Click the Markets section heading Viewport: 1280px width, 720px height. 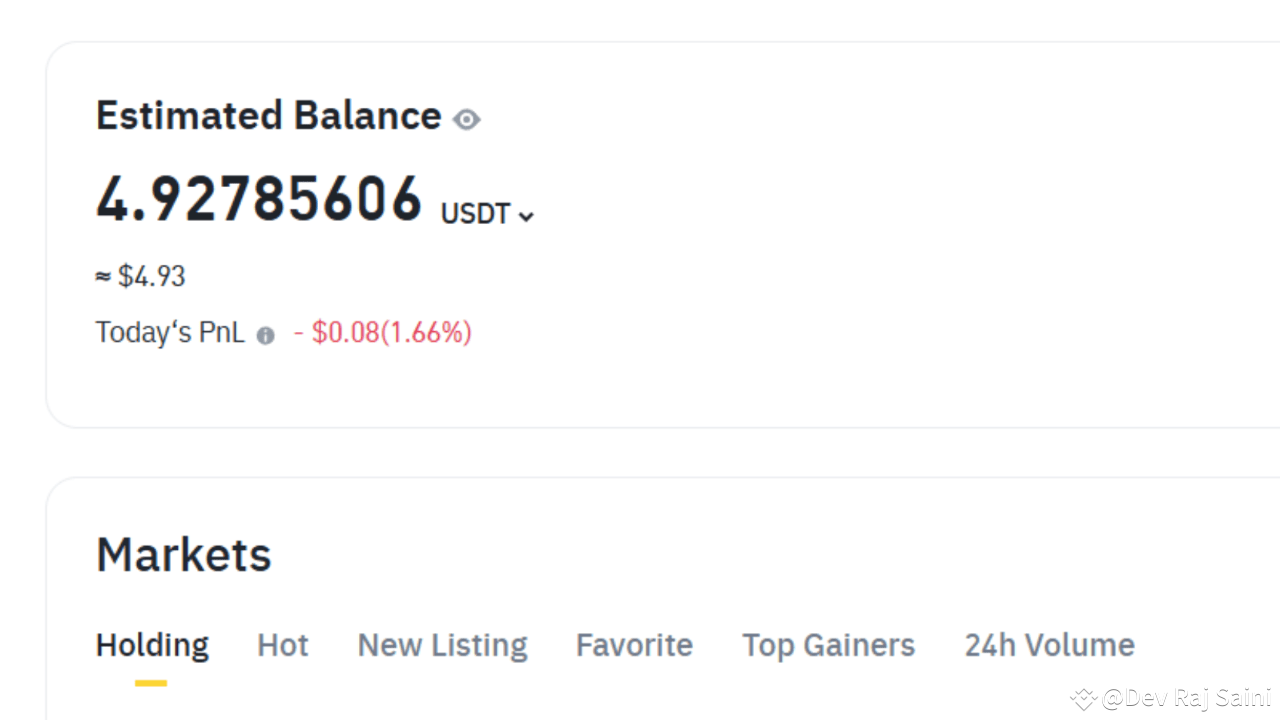(x=184, y=554)
